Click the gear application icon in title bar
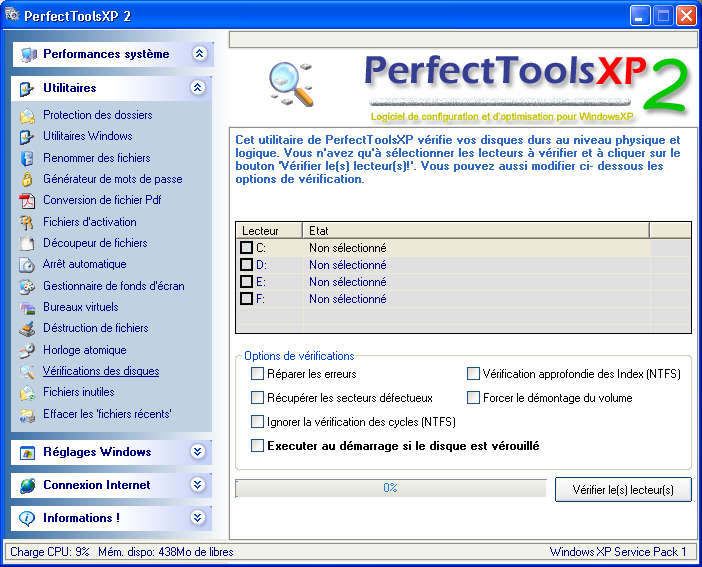 12,15
